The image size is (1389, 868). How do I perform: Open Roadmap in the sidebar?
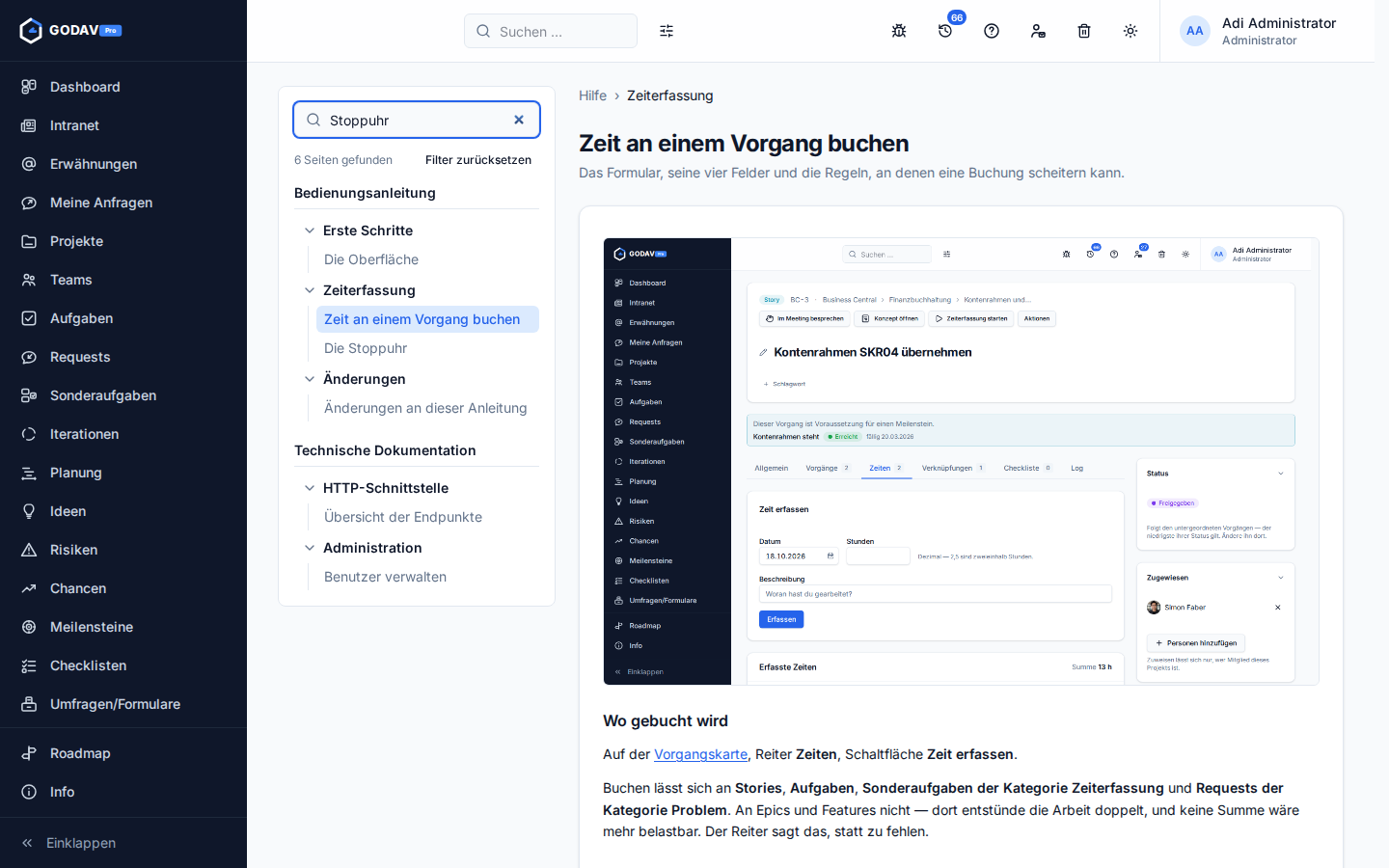tap(123, 753)
